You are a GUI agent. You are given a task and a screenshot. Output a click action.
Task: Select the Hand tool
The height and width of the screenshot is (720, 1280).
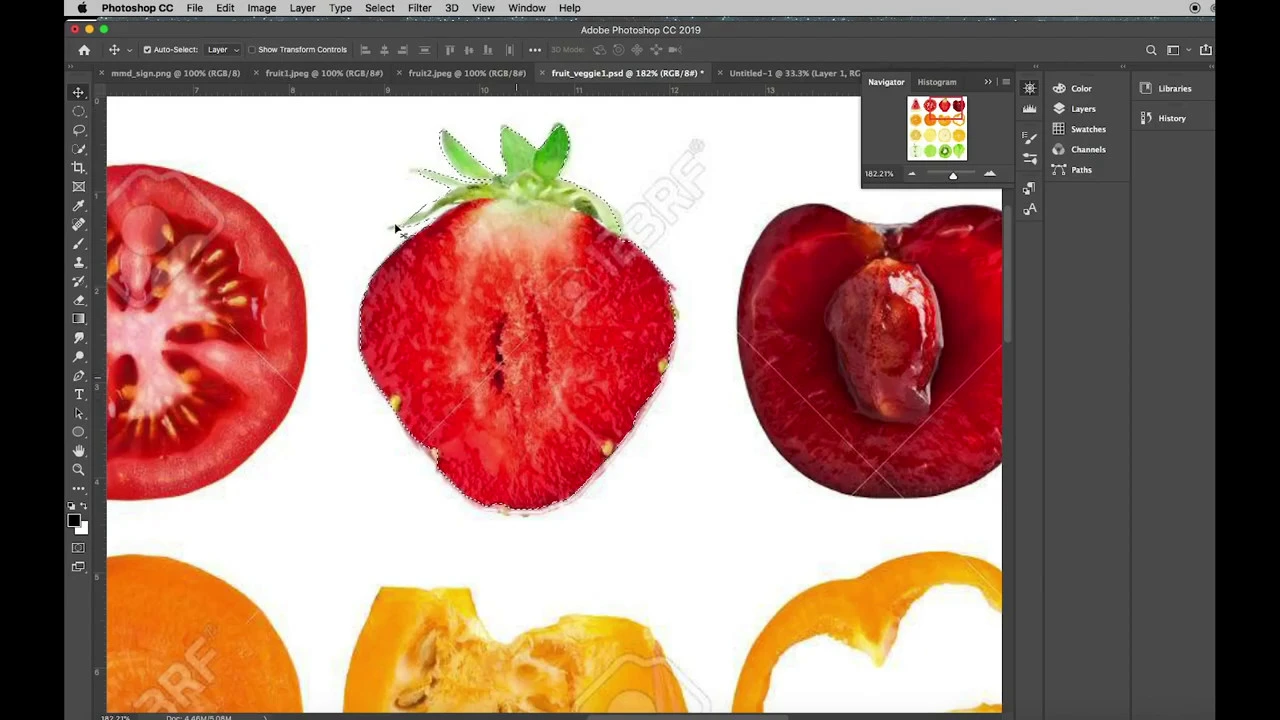(x=78, y=451)
